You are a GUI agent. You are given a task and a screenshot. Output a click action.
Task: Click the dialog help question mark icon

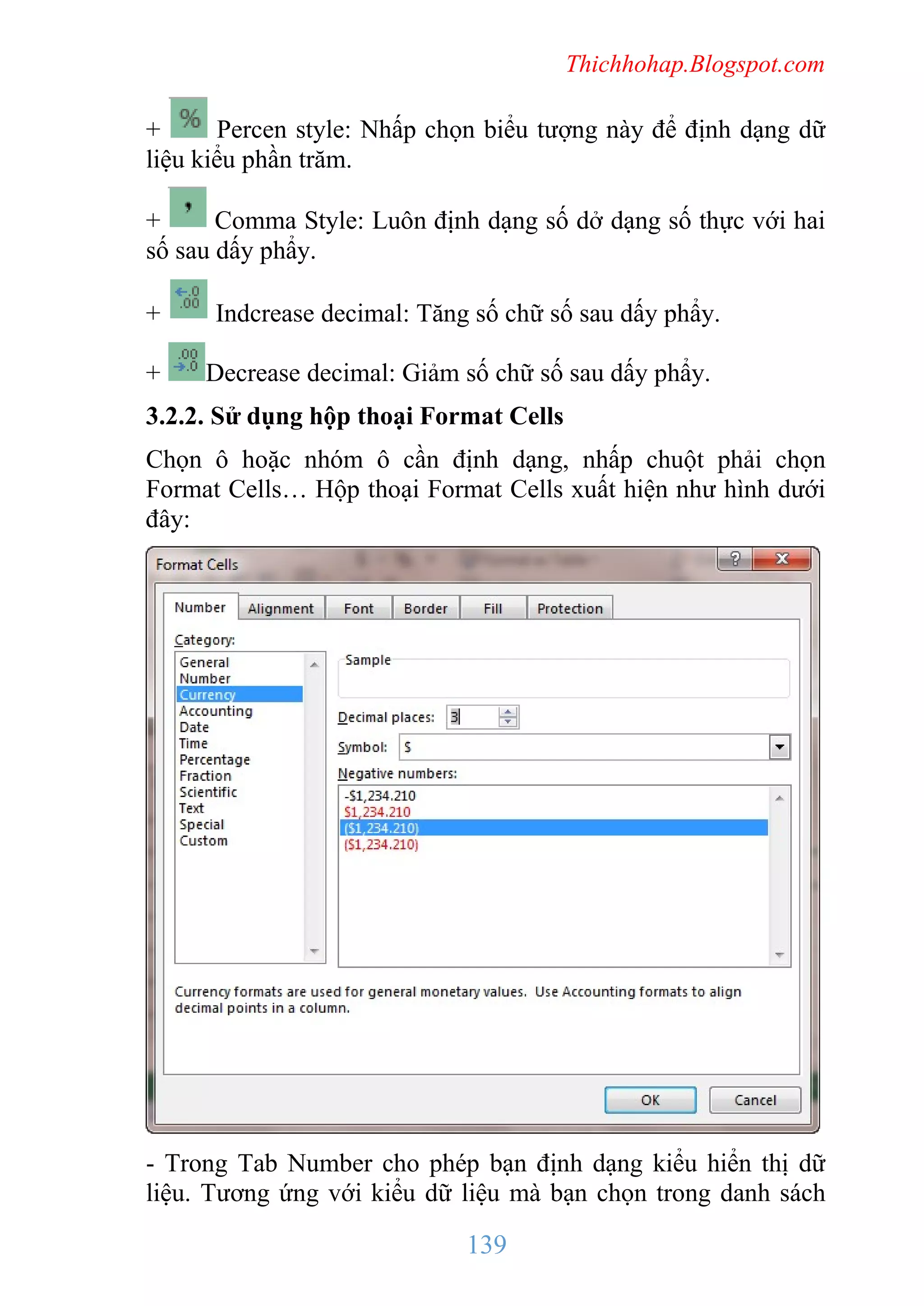(735, 559)
